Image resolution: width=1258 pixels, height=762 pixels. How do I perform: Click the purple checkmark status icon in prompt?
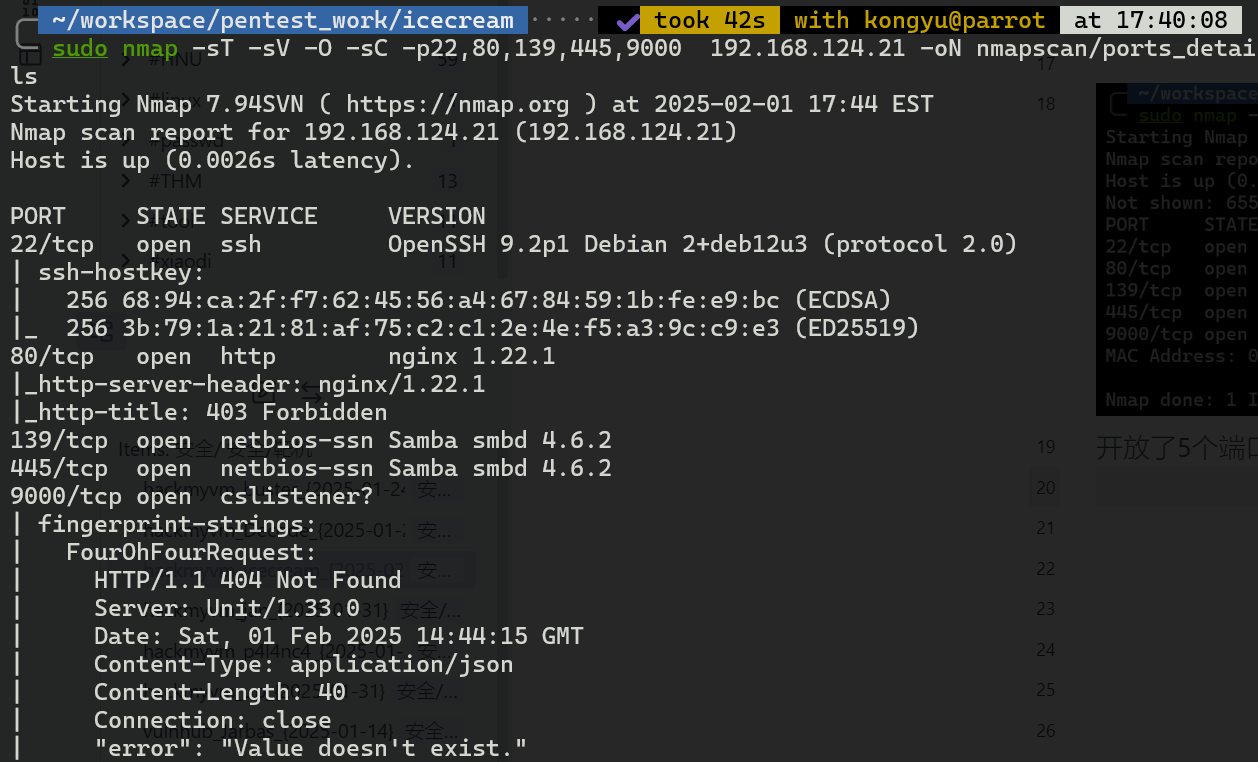[x=627, y=20]
